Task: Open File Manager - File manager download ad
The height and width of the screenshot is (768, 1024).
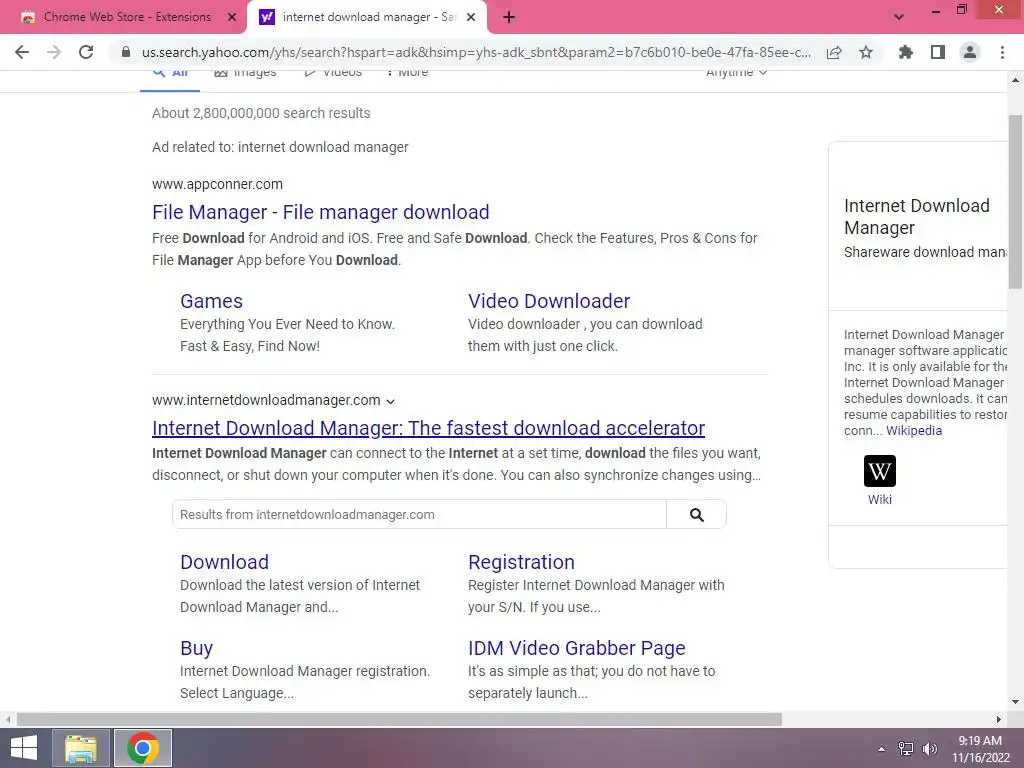Action: pos(321,212)
